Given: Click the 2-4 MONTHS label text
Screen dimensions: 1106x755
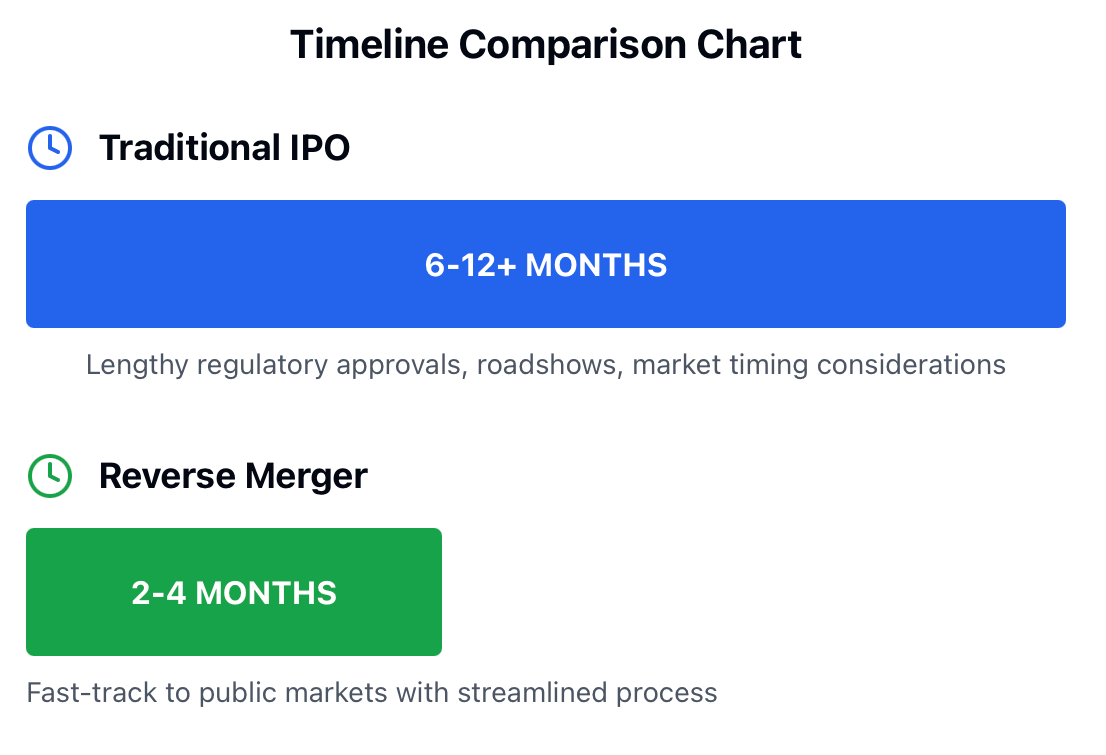Looking at the screenshot, I should [234, 593].
